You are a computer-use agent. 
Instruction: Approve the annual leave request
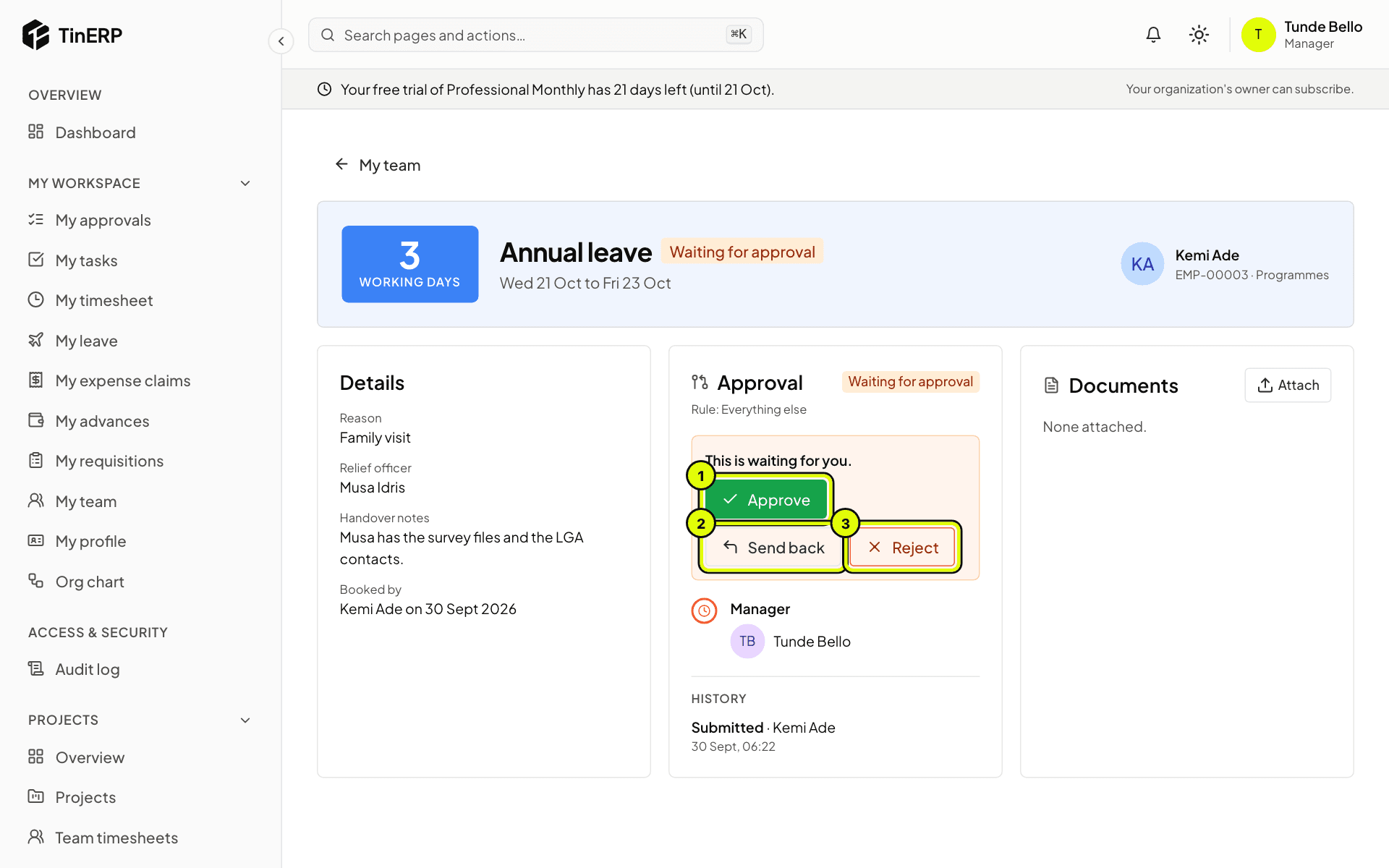(766, 500)
